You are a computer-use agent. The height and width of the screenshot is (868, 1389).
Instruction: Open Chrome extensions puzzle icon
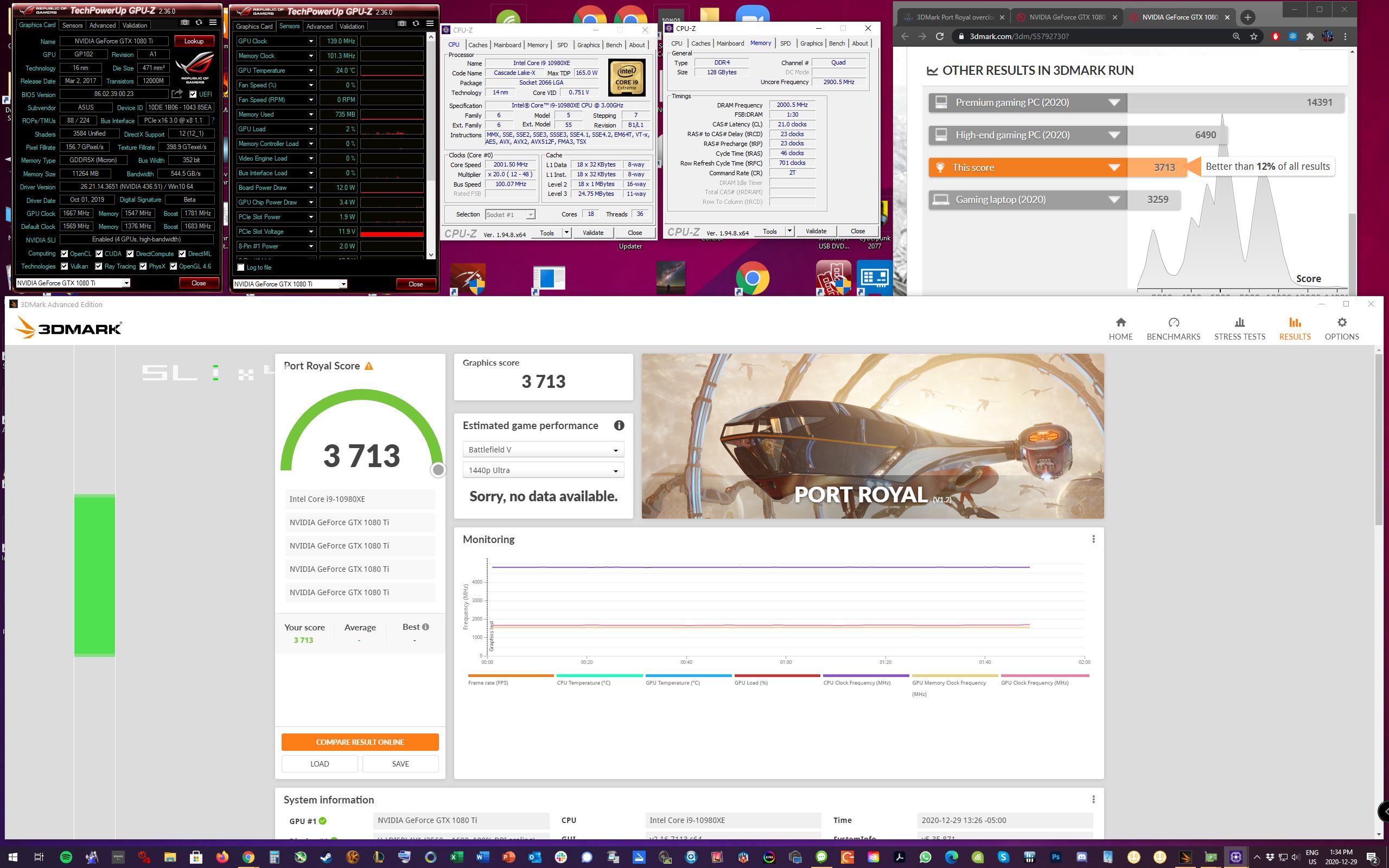[1310, 36]
